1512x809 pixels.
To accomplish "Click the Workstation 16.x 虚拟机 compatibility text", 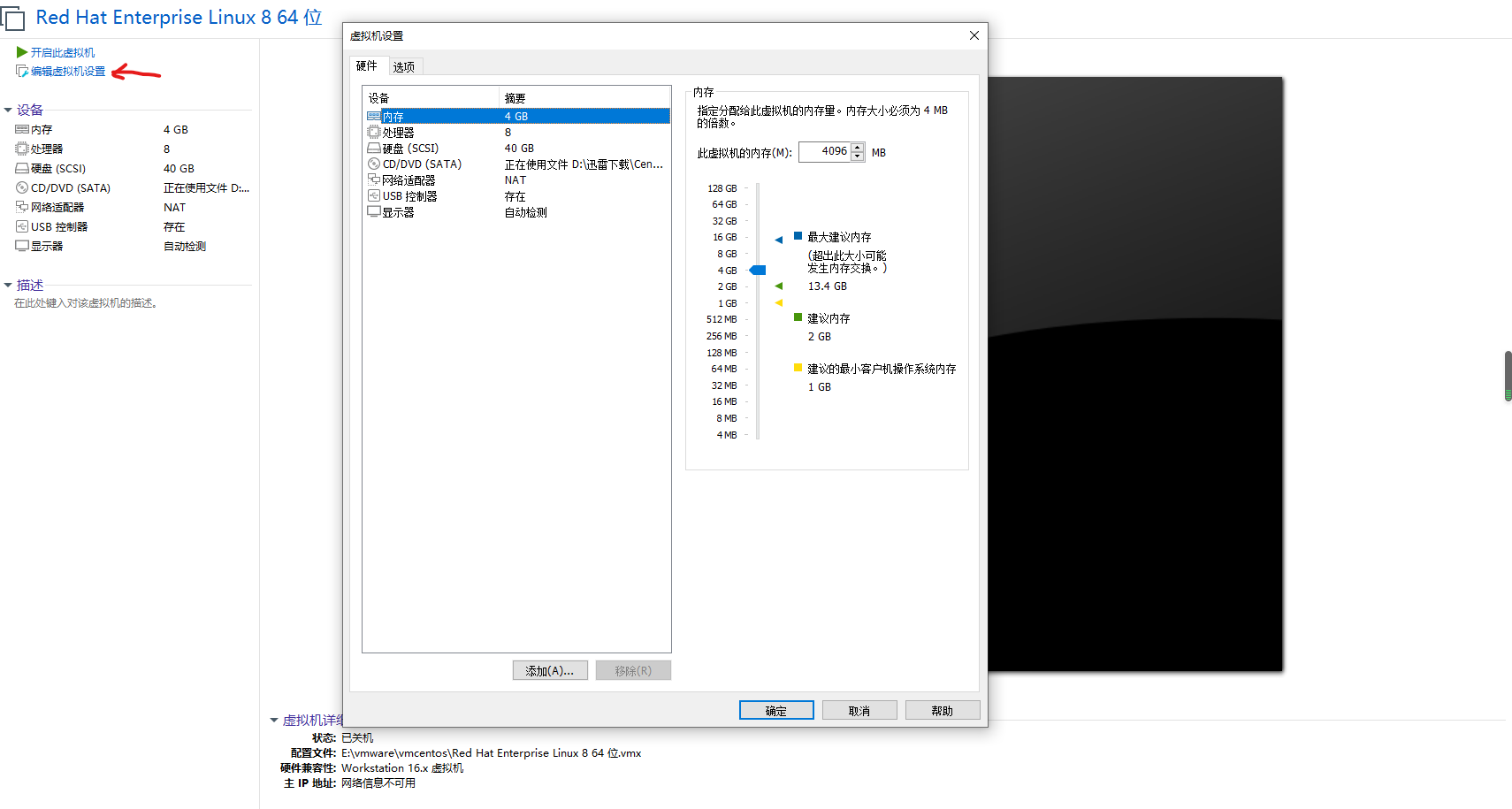I will point(402,768).
